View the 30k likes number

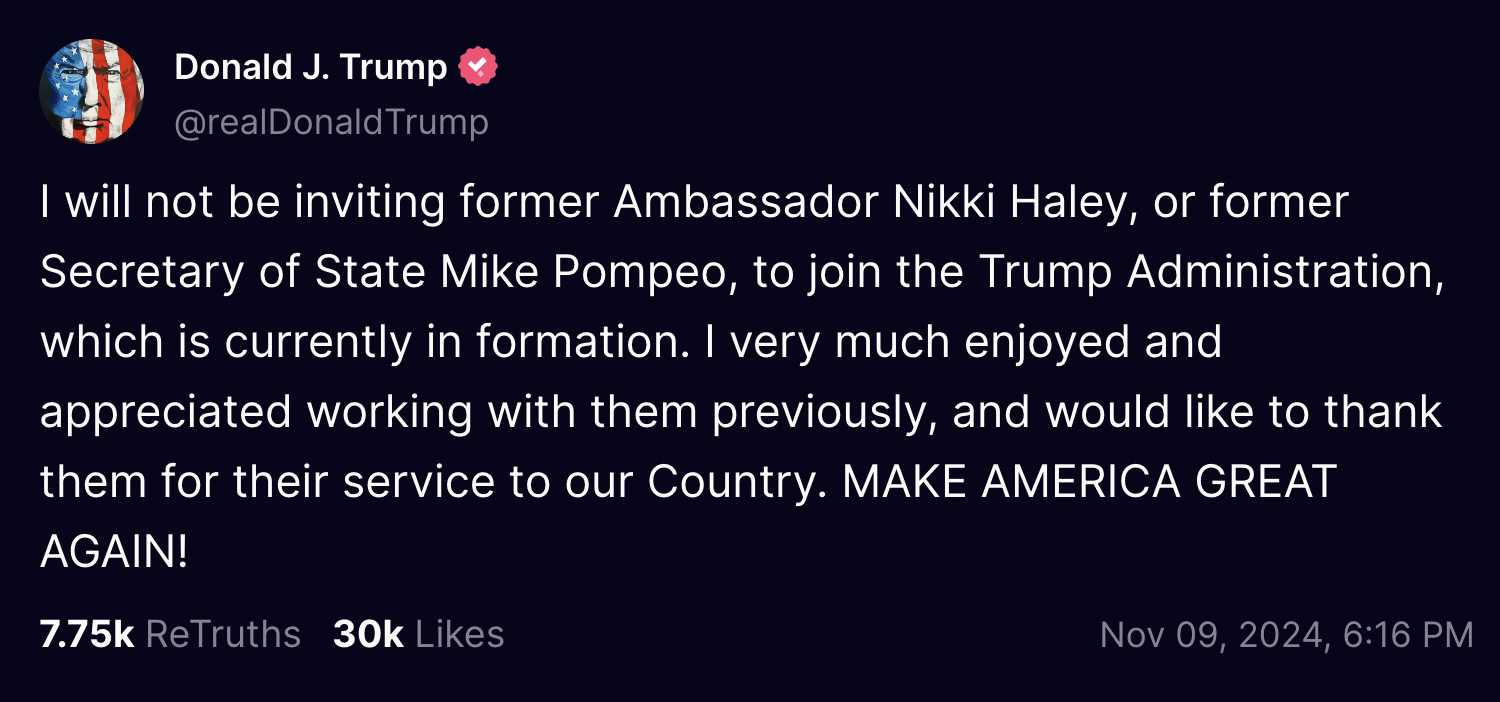pos(368,634)
